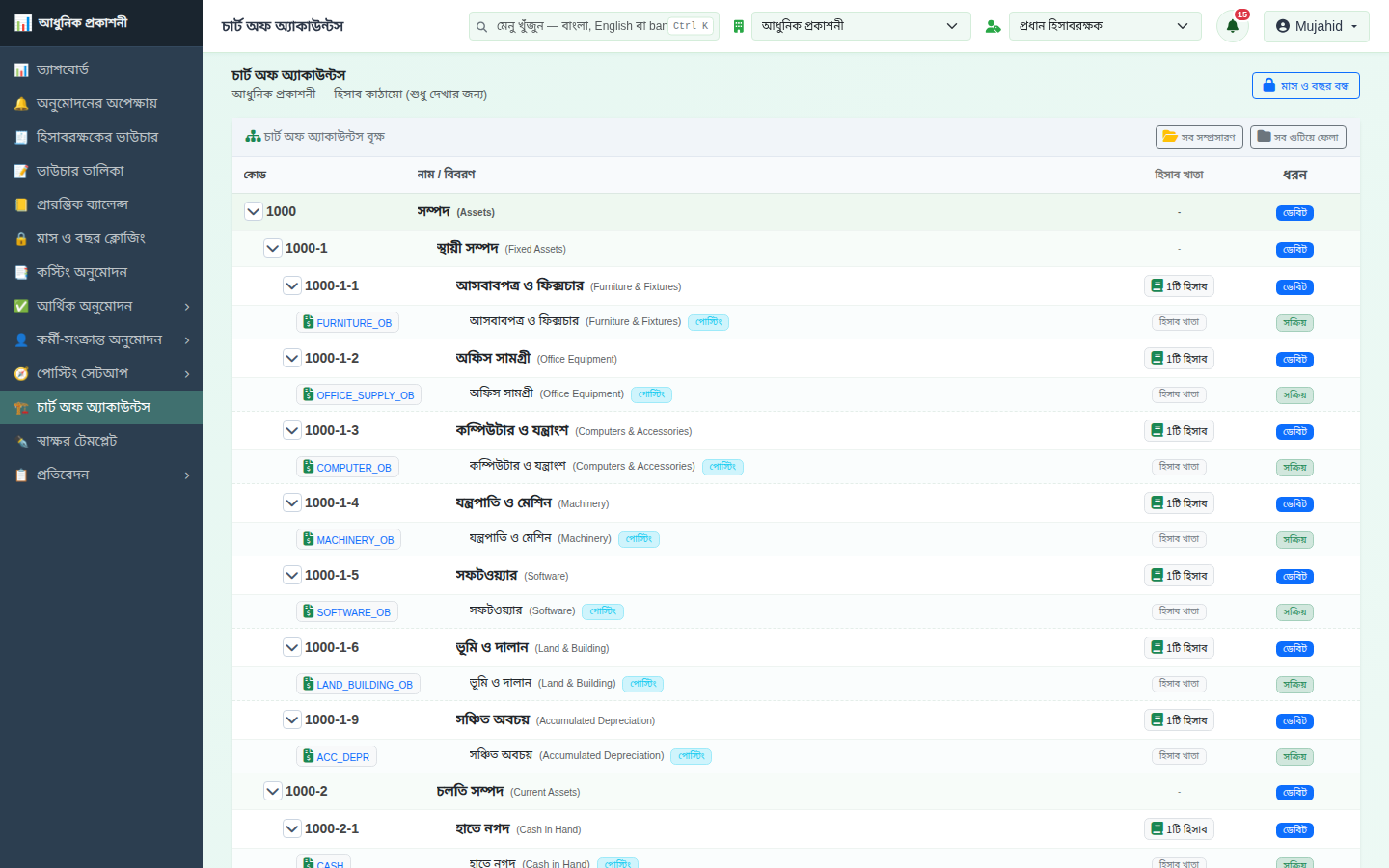The image size is (1389, 868).
Task: Click the lock icon beside মাস ও বছর ক্লোজিং
Action: [x=21, y=238]
